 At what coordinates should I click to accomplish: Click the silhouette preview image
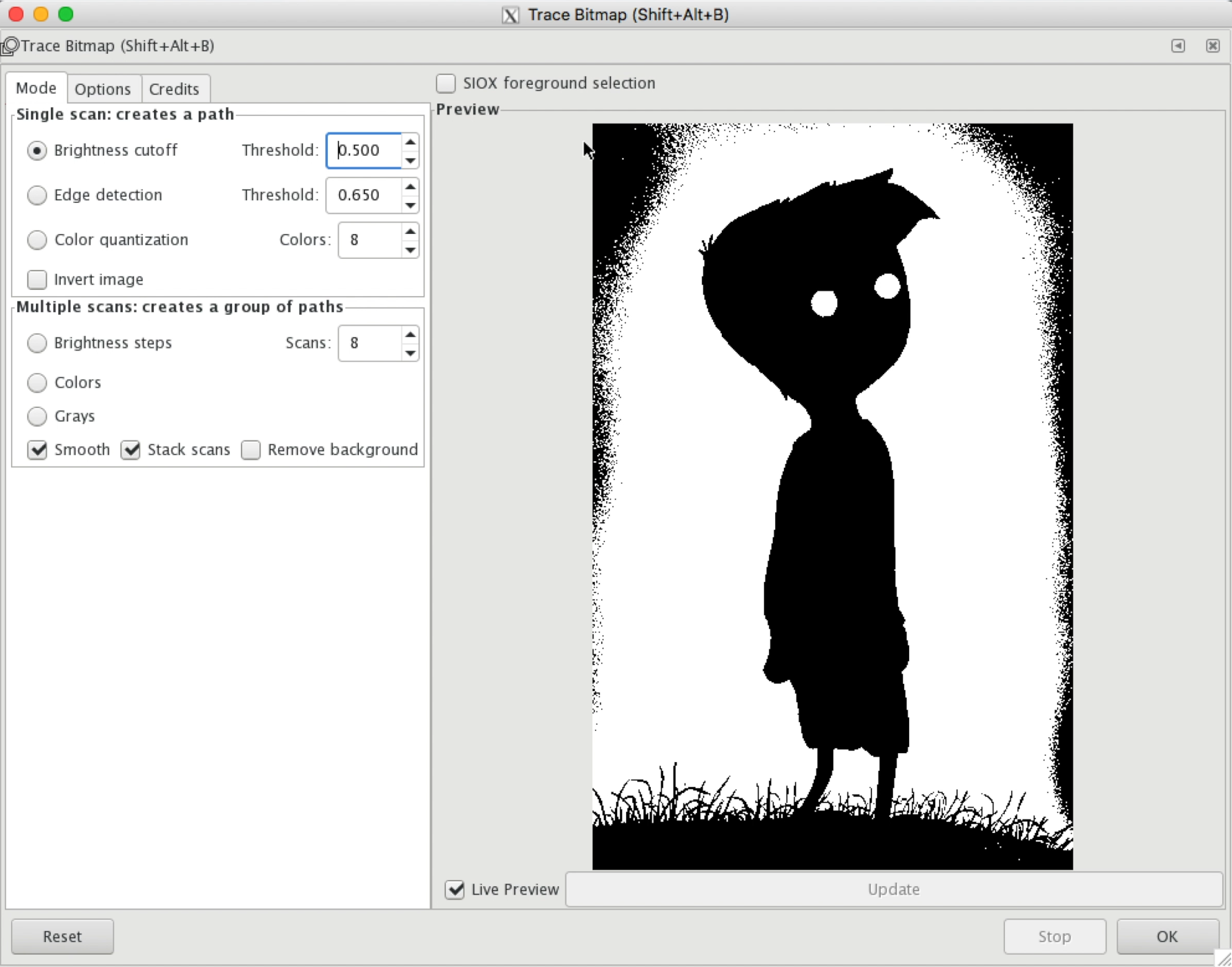[832, 496]
